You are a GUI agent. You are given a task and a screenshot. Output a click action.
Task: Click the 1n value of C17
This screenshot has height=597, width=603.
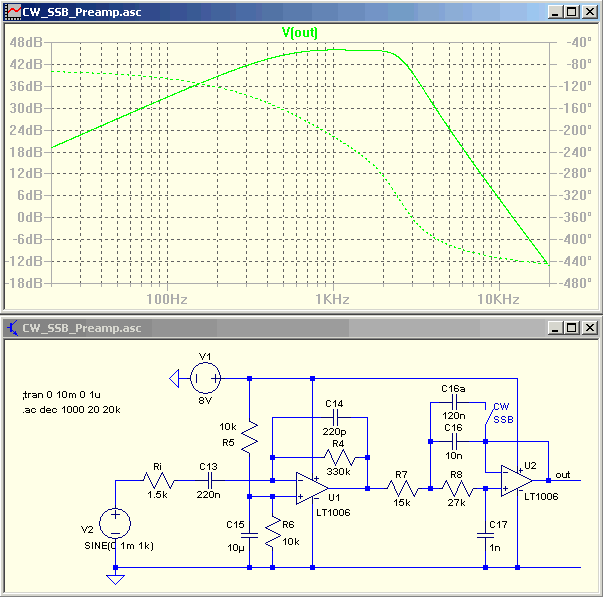(495, 548)
